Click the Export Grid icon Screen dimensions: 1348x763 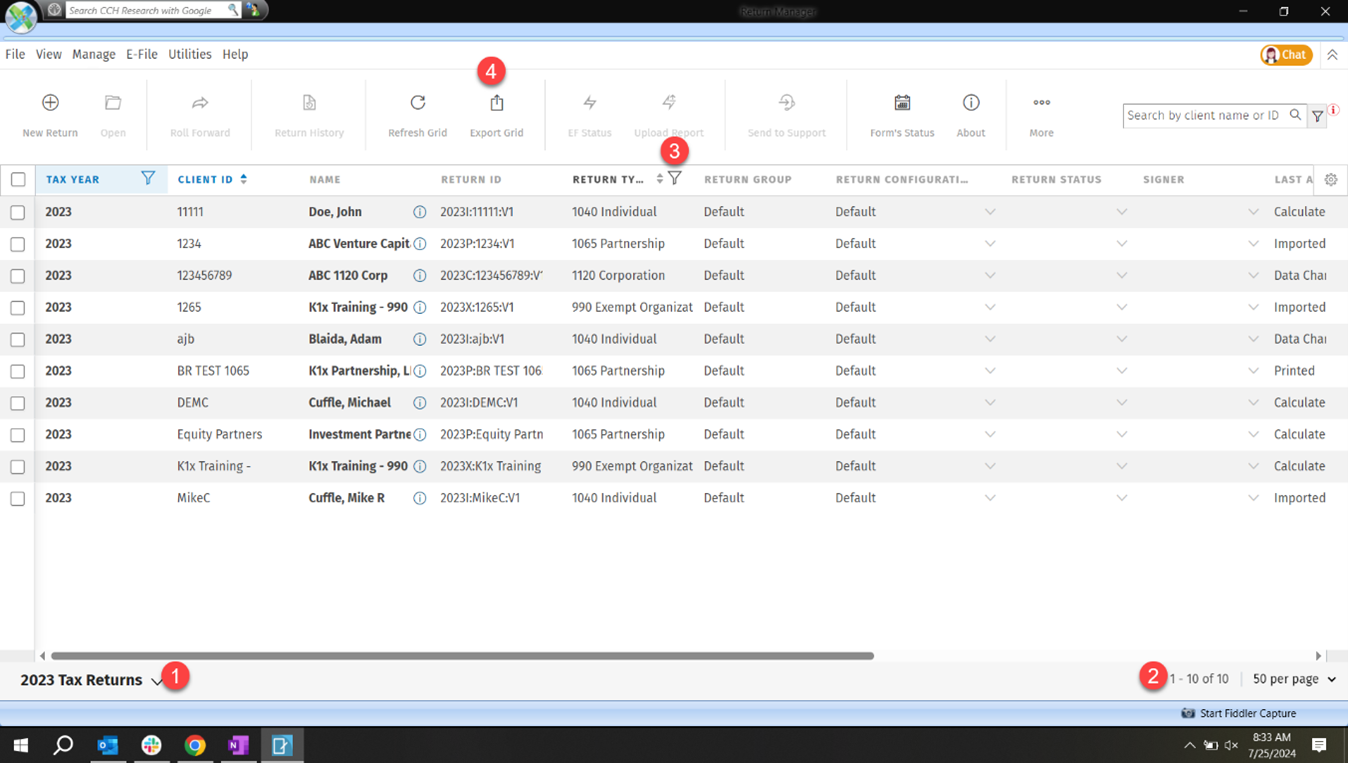(x=497, y=103)
